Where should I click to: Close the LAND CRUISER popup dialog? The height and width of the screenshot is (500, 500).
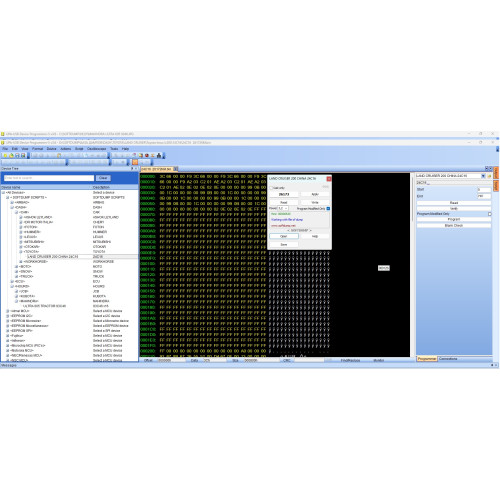pyautogui.click(x=329, y=179)
